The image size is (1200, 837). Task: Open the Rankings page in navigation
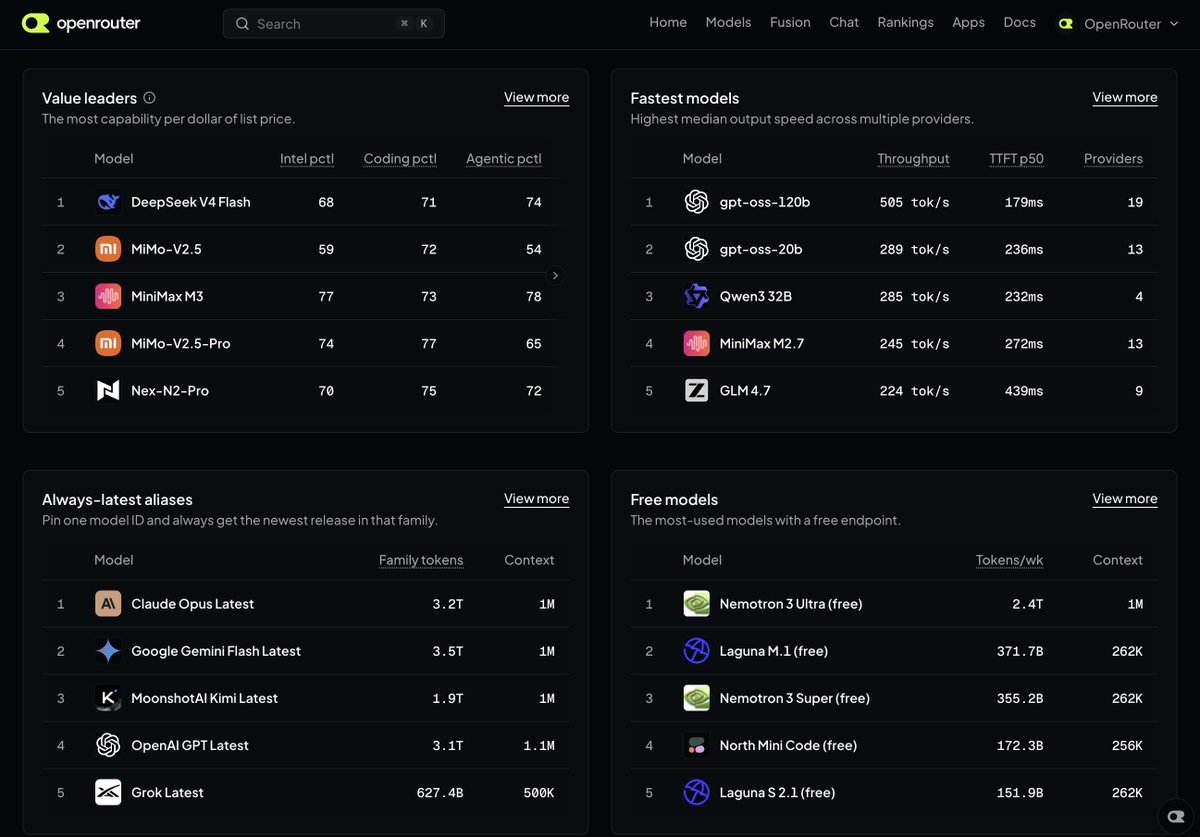[905, 22]
